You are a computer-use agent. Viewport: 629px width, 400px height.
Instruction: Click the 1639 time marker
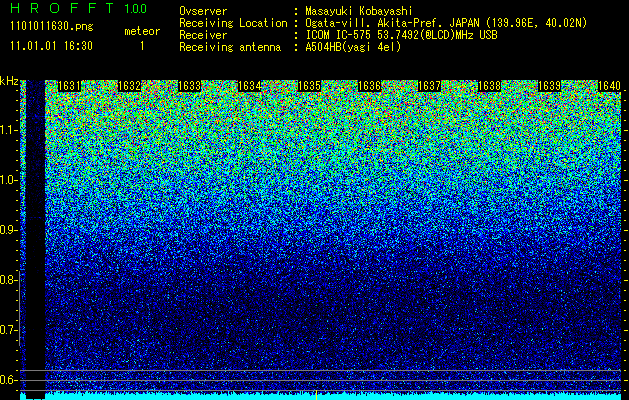point(549,86)
